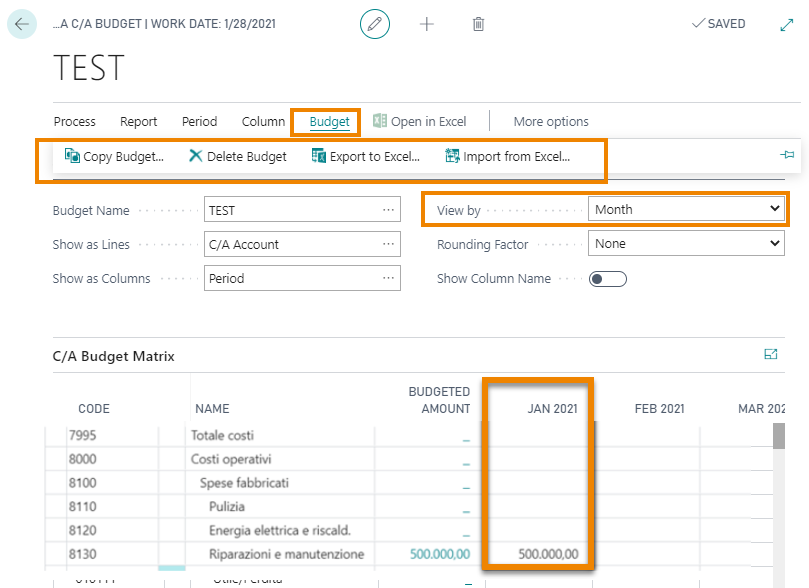Click the back arrow button
The width and height of the screenshot is (809, 588).
[22, 24]
